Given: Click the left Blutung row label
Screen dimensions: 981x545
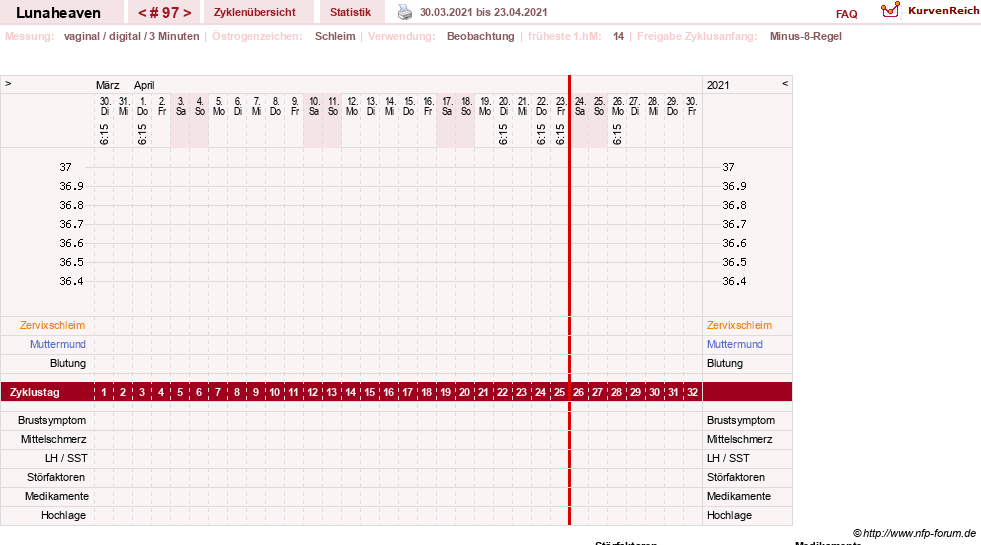Looking at the screenshot, I should 68,363.
